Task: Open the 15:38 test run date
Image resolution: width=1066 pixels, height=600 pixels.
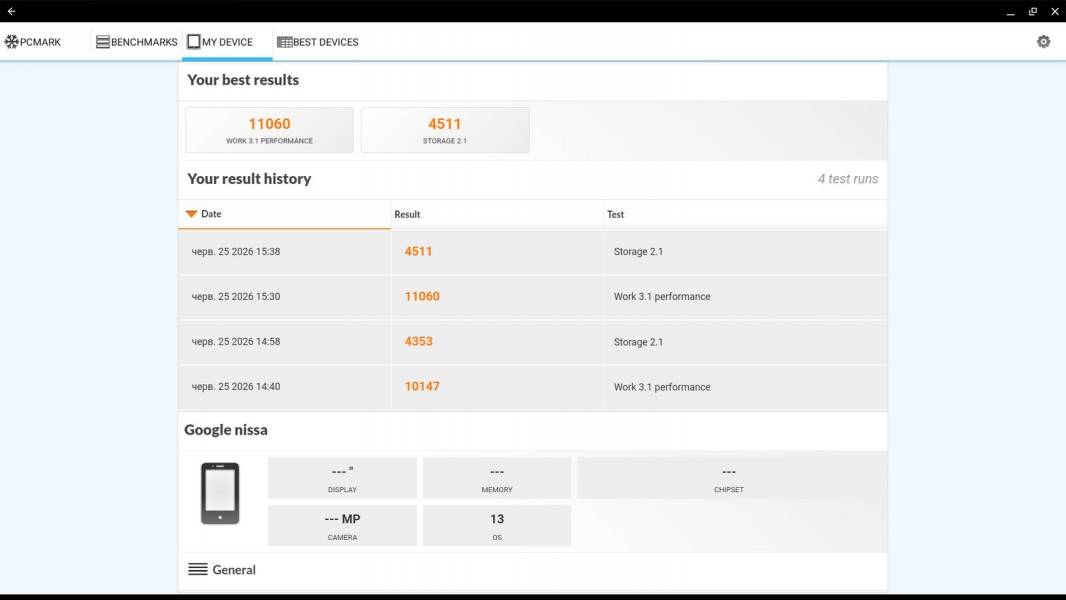Action: 235,251
